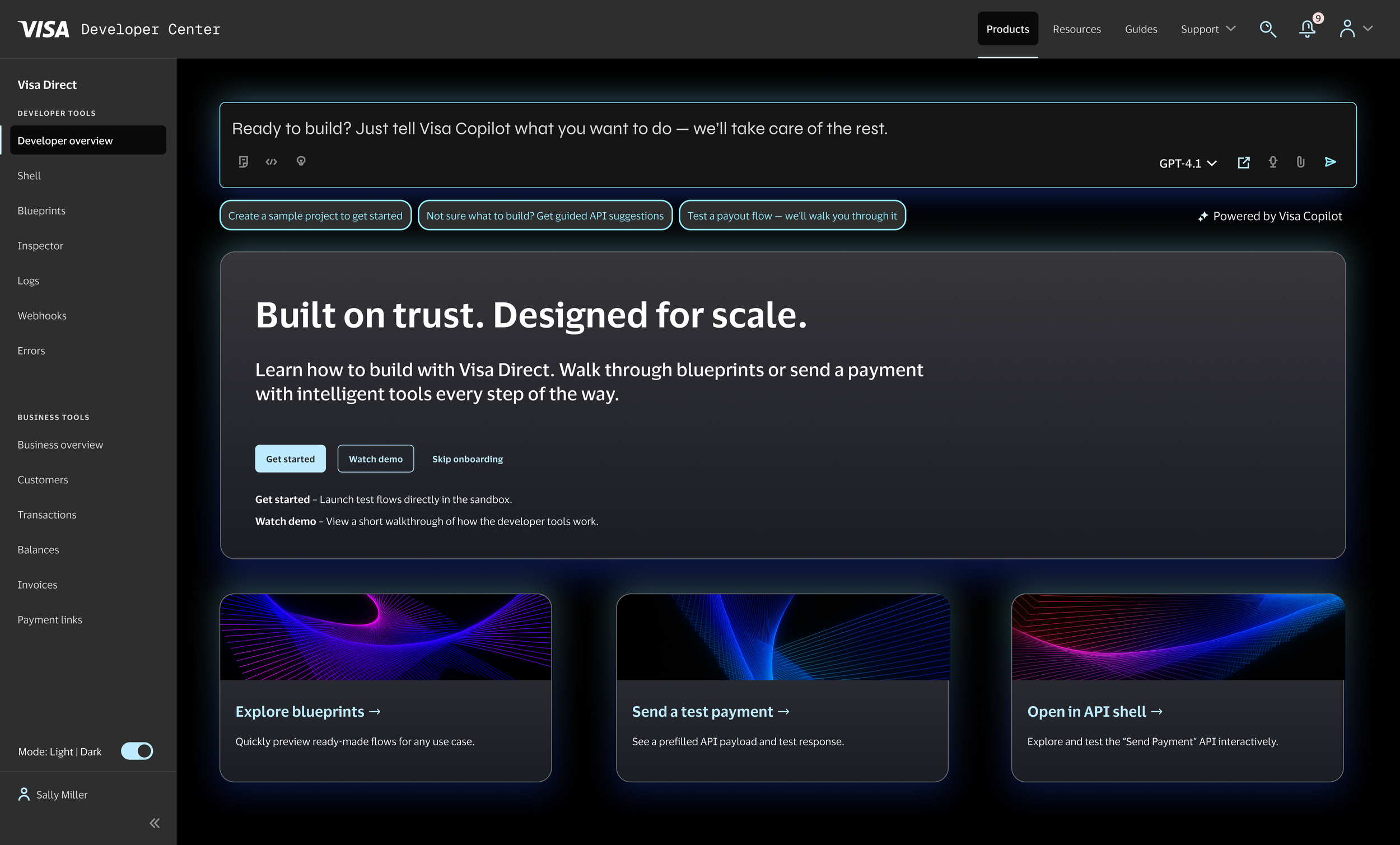The height and width of the screenshot is (845, 1400).
Task: Click the search magnifier icon in header
Action: 1268,29
